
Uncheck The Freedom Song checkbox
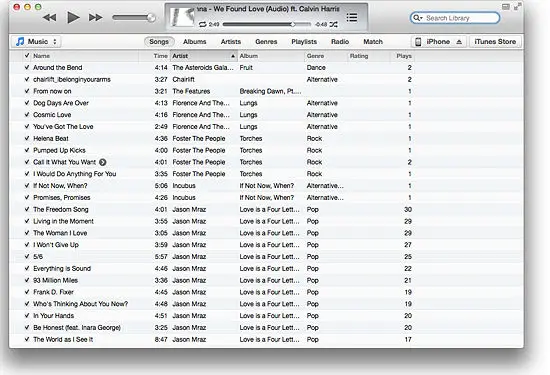(27, 209)
